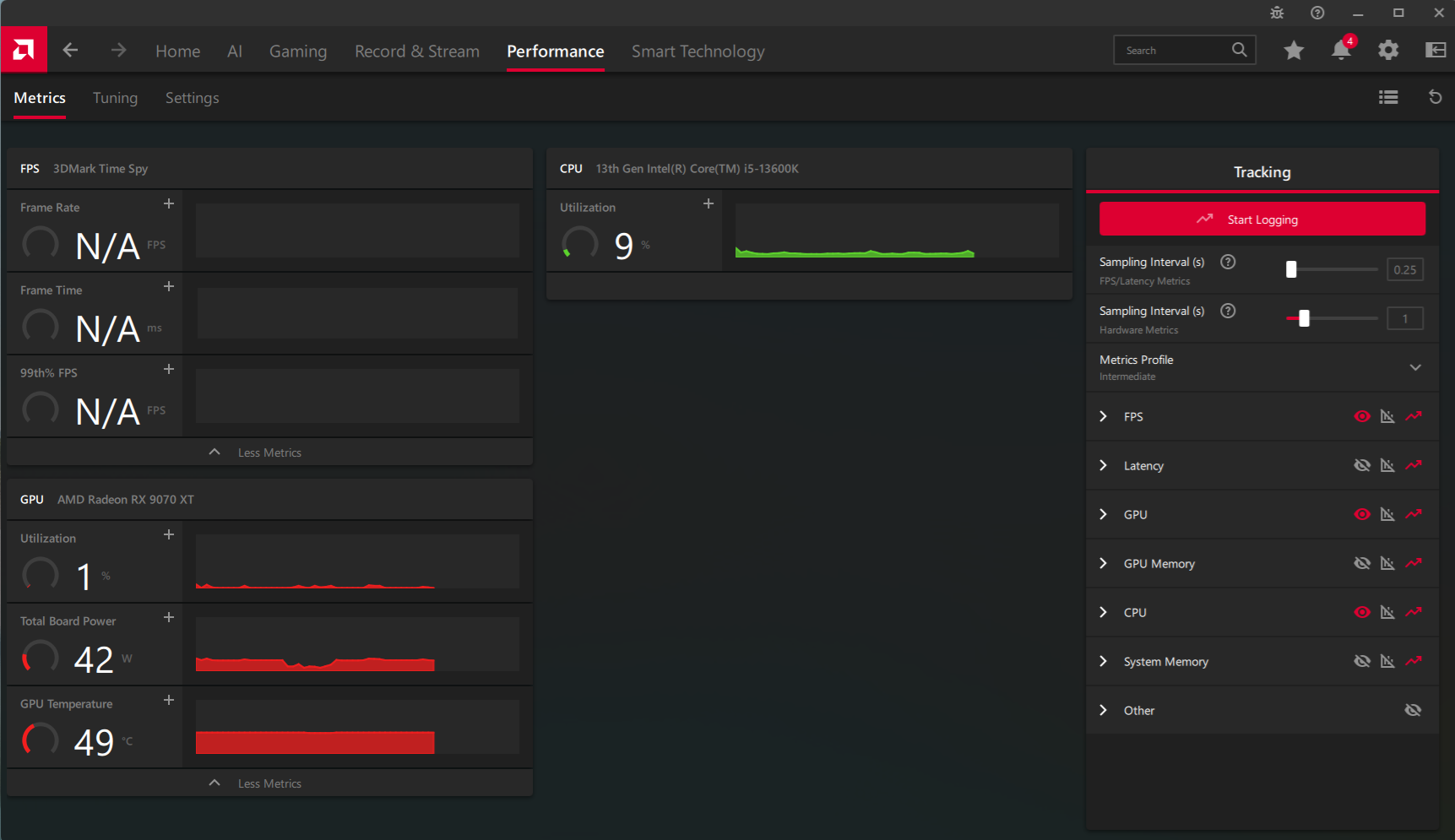Open the Smart Technology tab

click(698, 51)
